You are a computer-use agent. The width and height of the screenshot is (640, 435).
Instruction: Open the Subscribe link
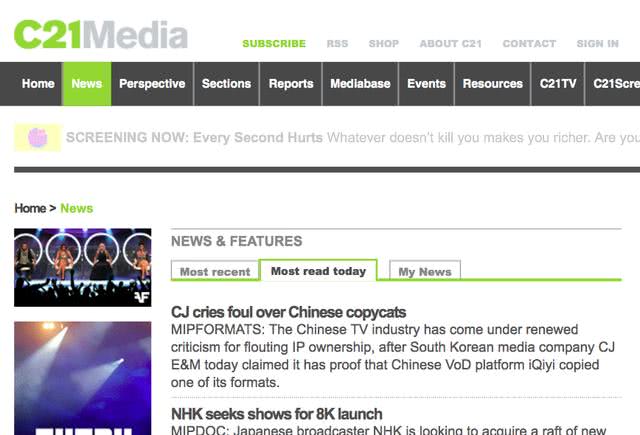coord(274,44)
